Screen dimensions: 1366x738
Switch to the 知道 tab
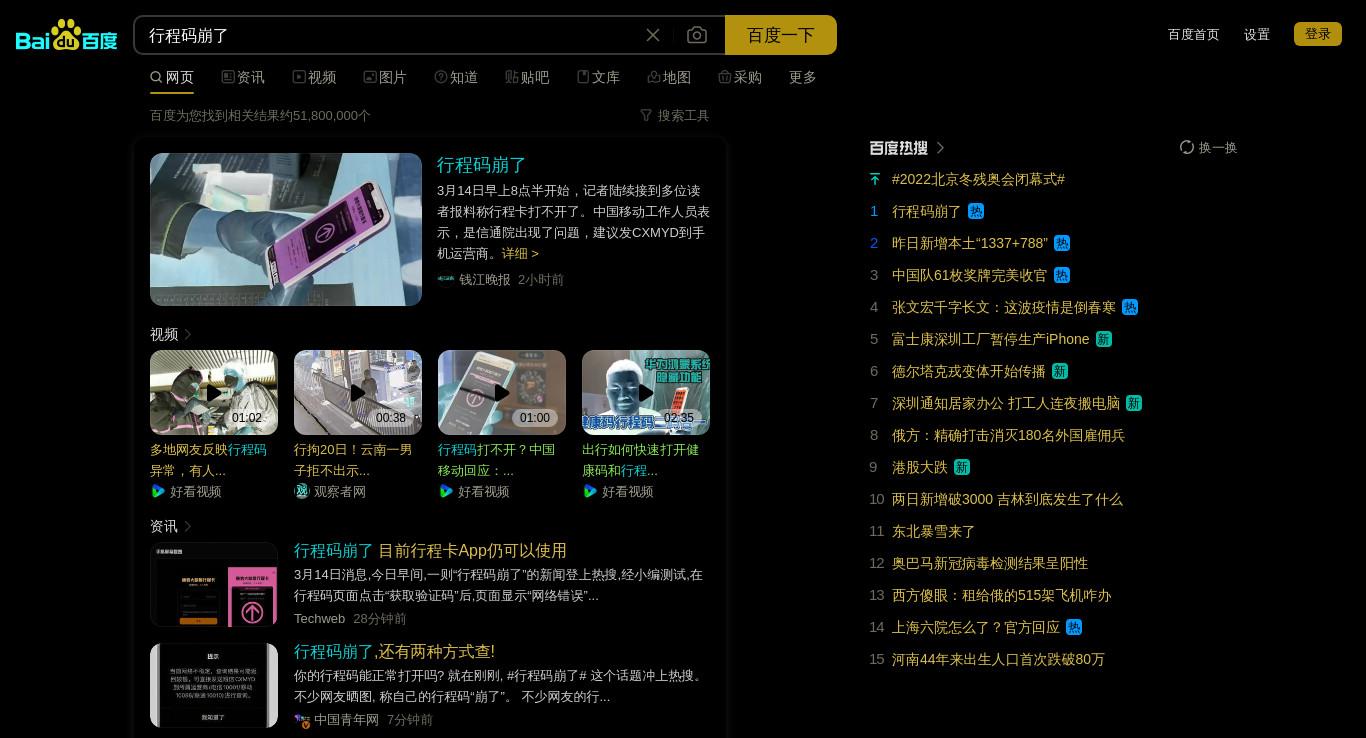[456, 77]
